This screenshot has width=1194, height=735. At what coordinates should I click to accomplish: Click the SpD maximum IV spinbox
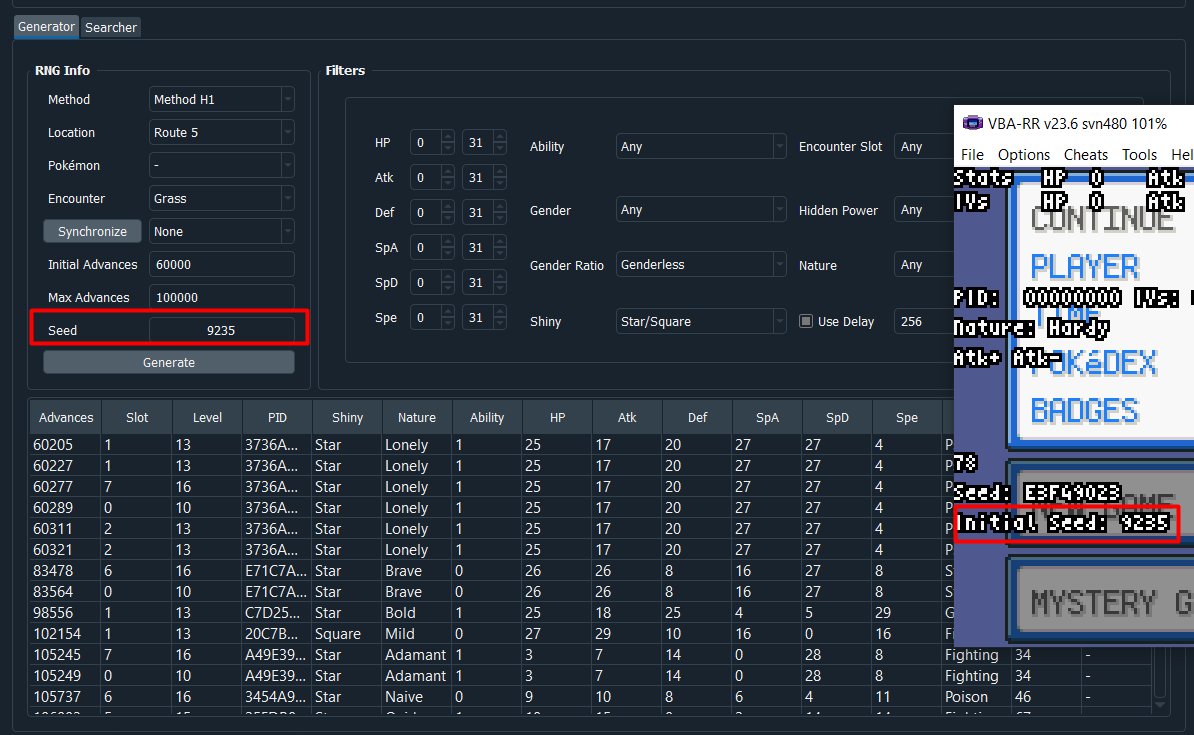484,283
